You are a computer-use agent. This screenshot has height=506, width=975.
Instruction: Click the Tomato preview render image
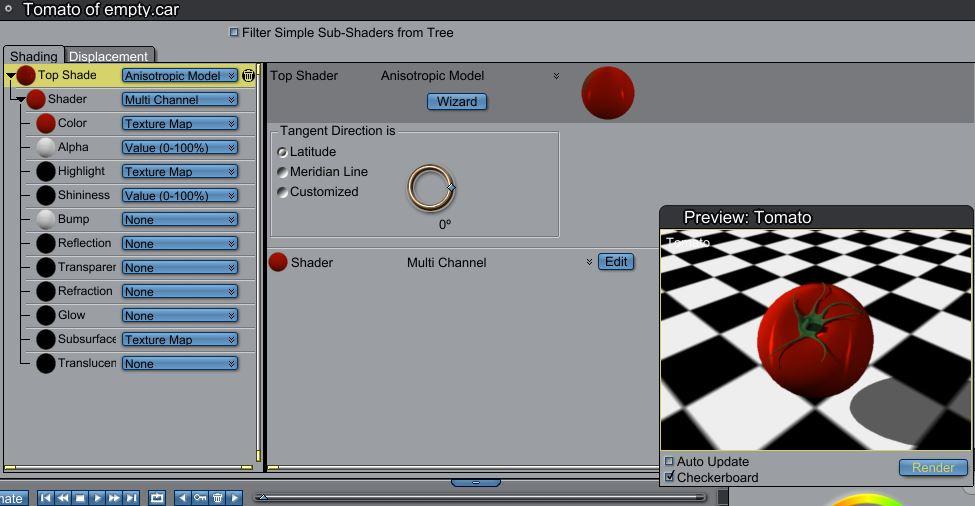pyautogui.click(x=816, y=340)
